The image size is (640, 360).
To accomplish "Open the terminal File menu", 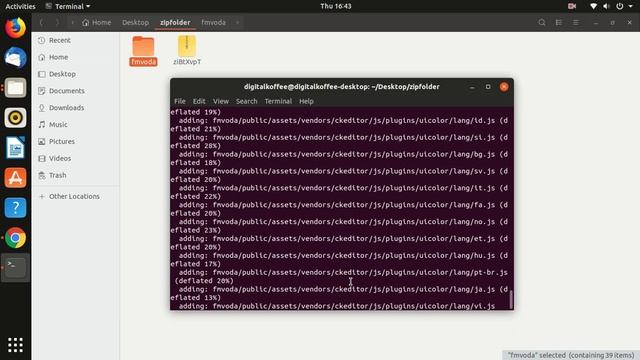I will pyautogui.click(x=180, y=101).
